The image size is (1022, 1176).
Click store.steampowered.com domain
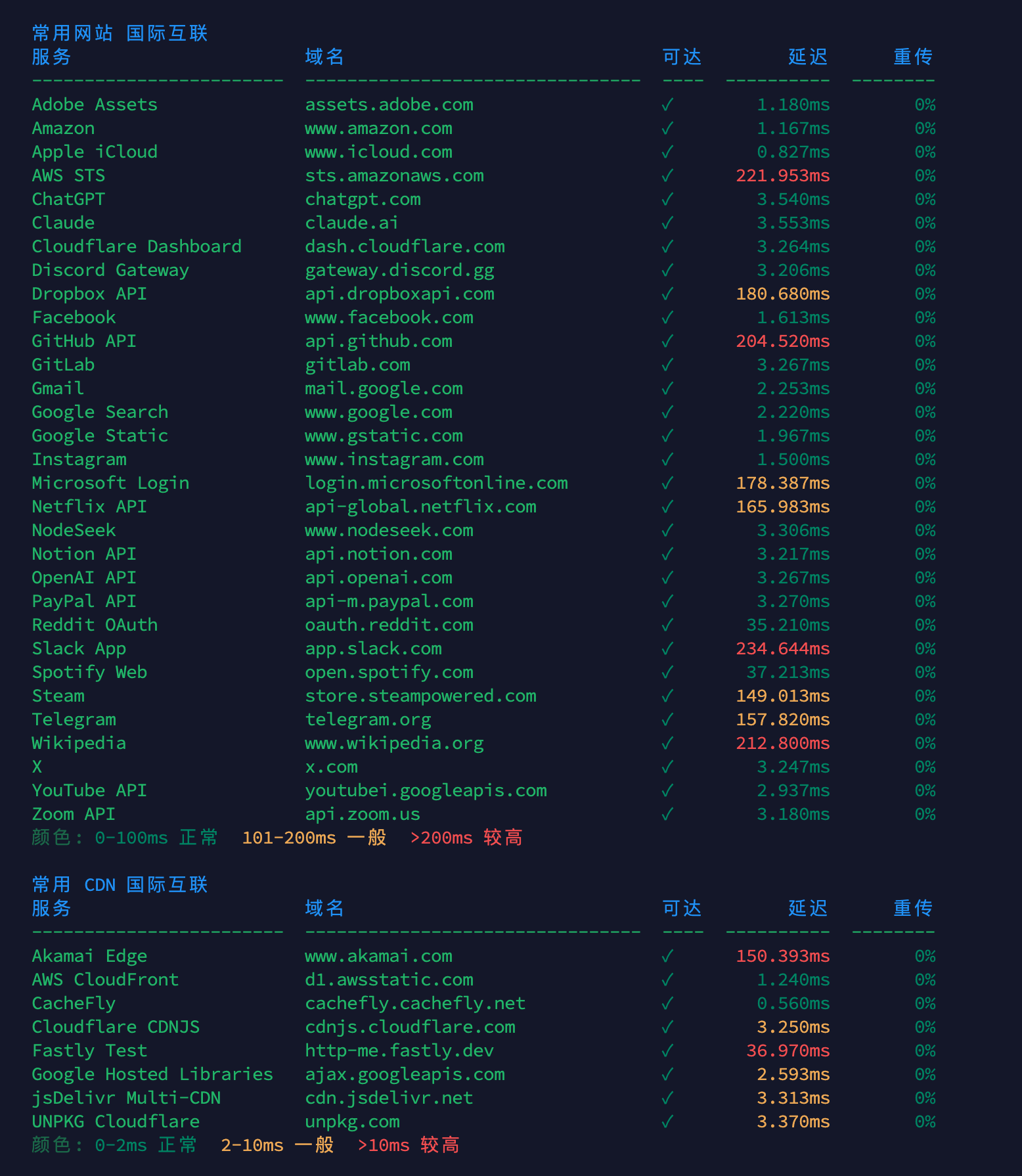pos(420,696)
